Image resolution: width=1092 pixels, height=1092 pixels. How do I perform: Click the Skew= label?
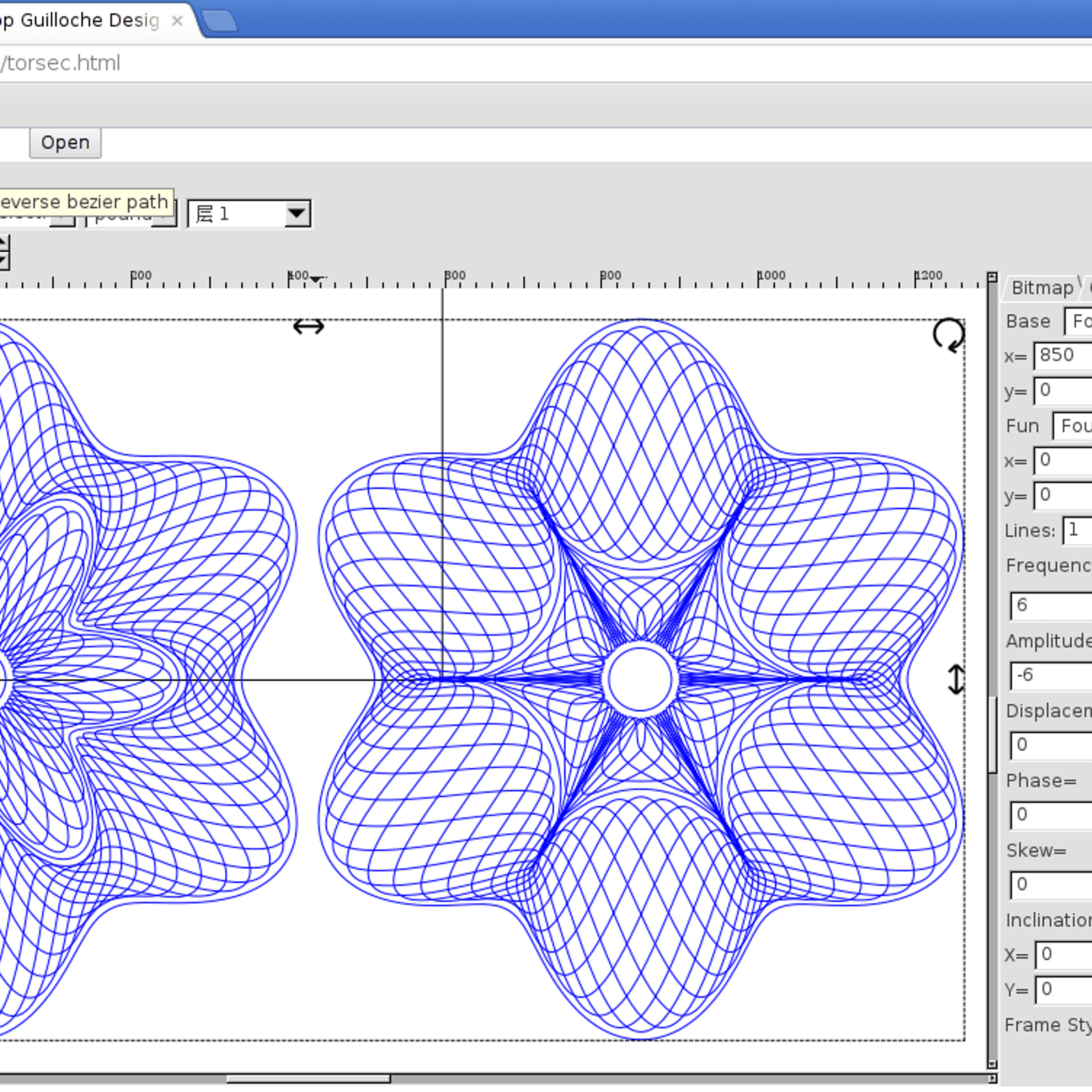pos(1036,850)
